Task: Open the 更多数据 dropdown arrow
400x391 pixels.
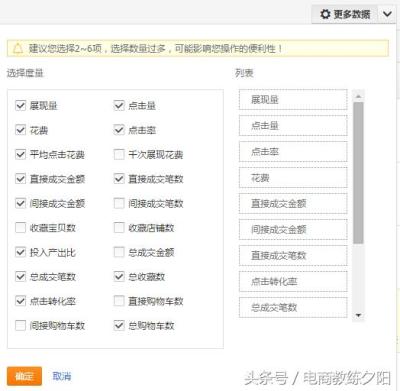Action: click(x=387, y=14)
